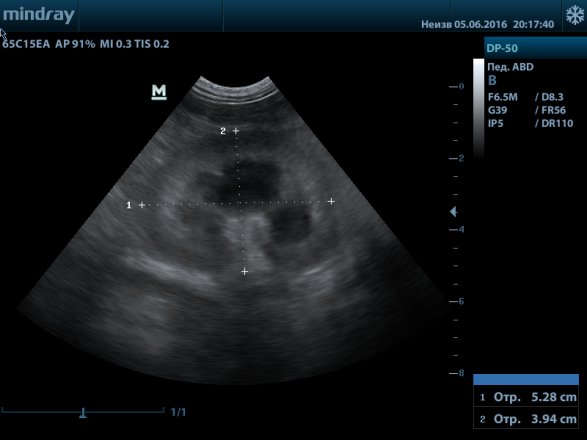
Task: Click the mindray logo
Action: tap(39, 15)
